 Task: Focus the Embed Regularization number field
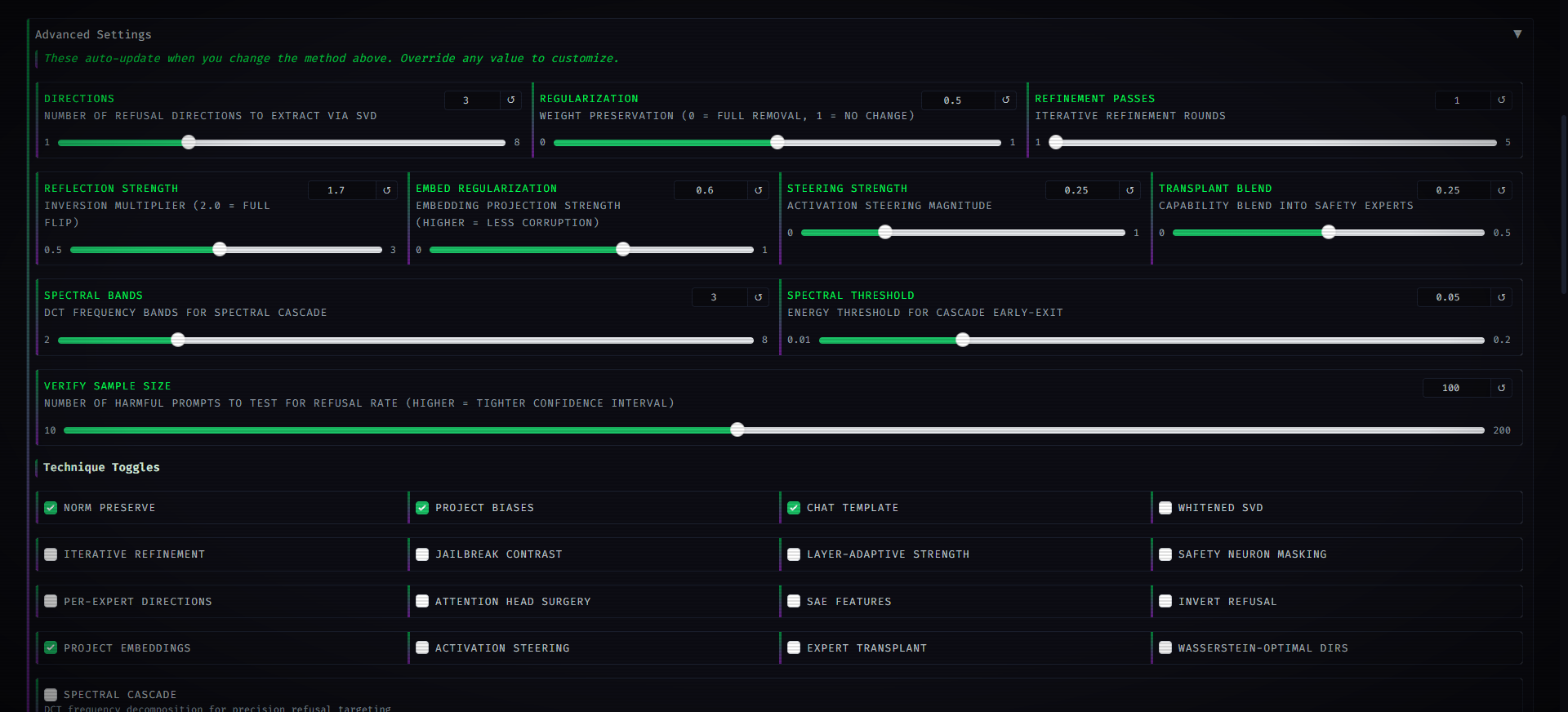point(710,190)
